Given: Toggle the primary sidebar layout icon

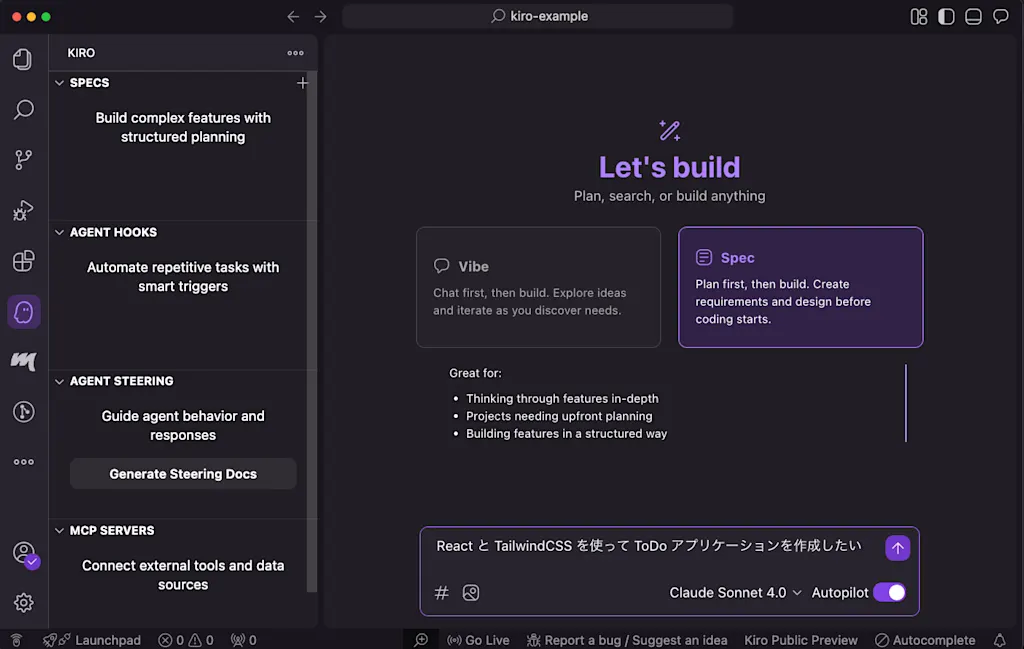Looking at the screenshot, I should [946, 16].
